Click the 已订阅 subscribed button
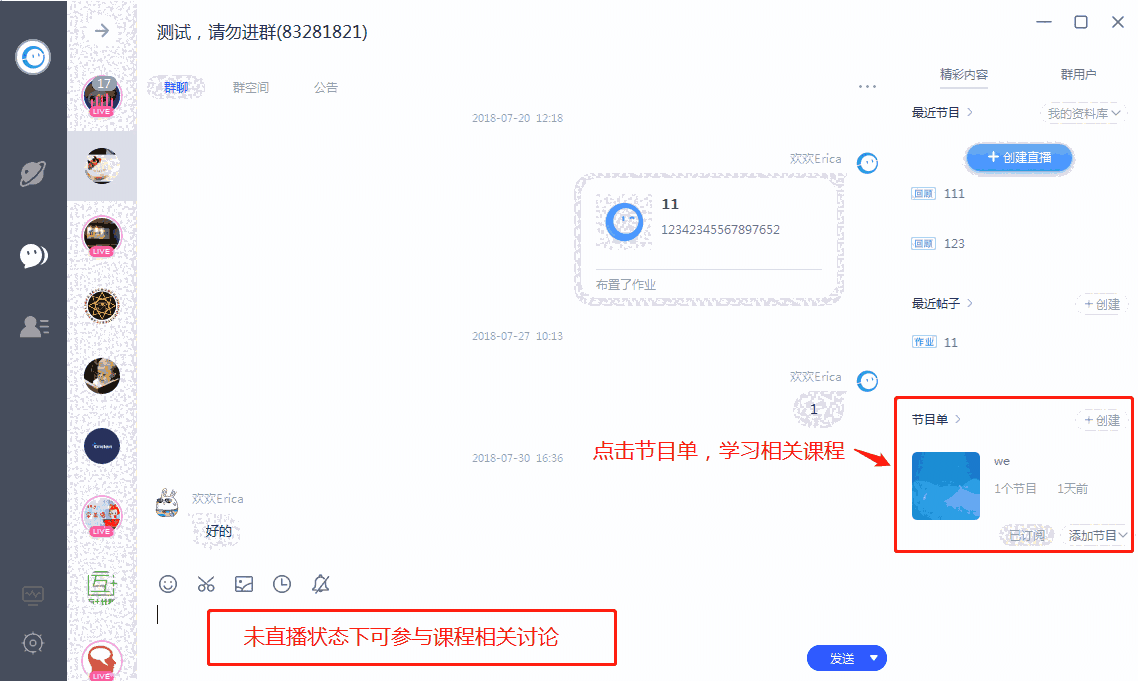The image size is (1138, 681). pos(1026,535)
